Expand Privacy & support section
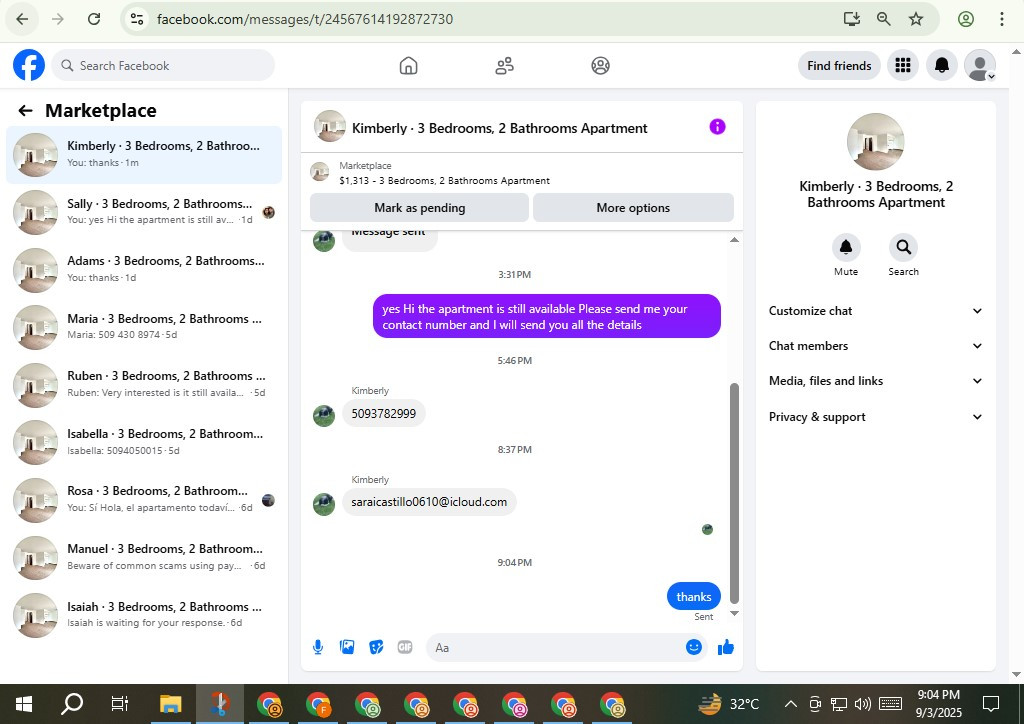 point(875,417)
